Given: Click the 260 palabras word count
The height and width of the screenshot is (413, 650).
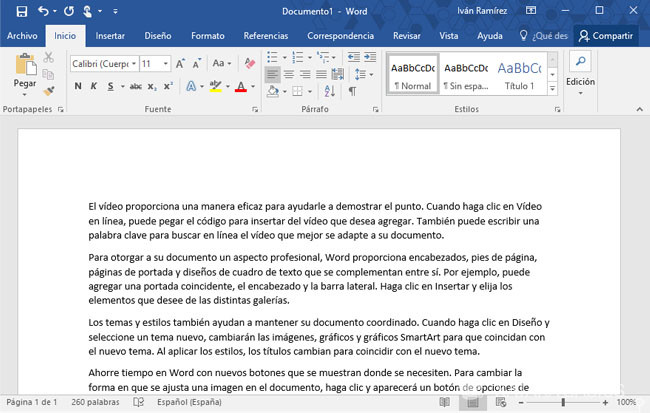Looking at the screenshot, I should 95,402.
